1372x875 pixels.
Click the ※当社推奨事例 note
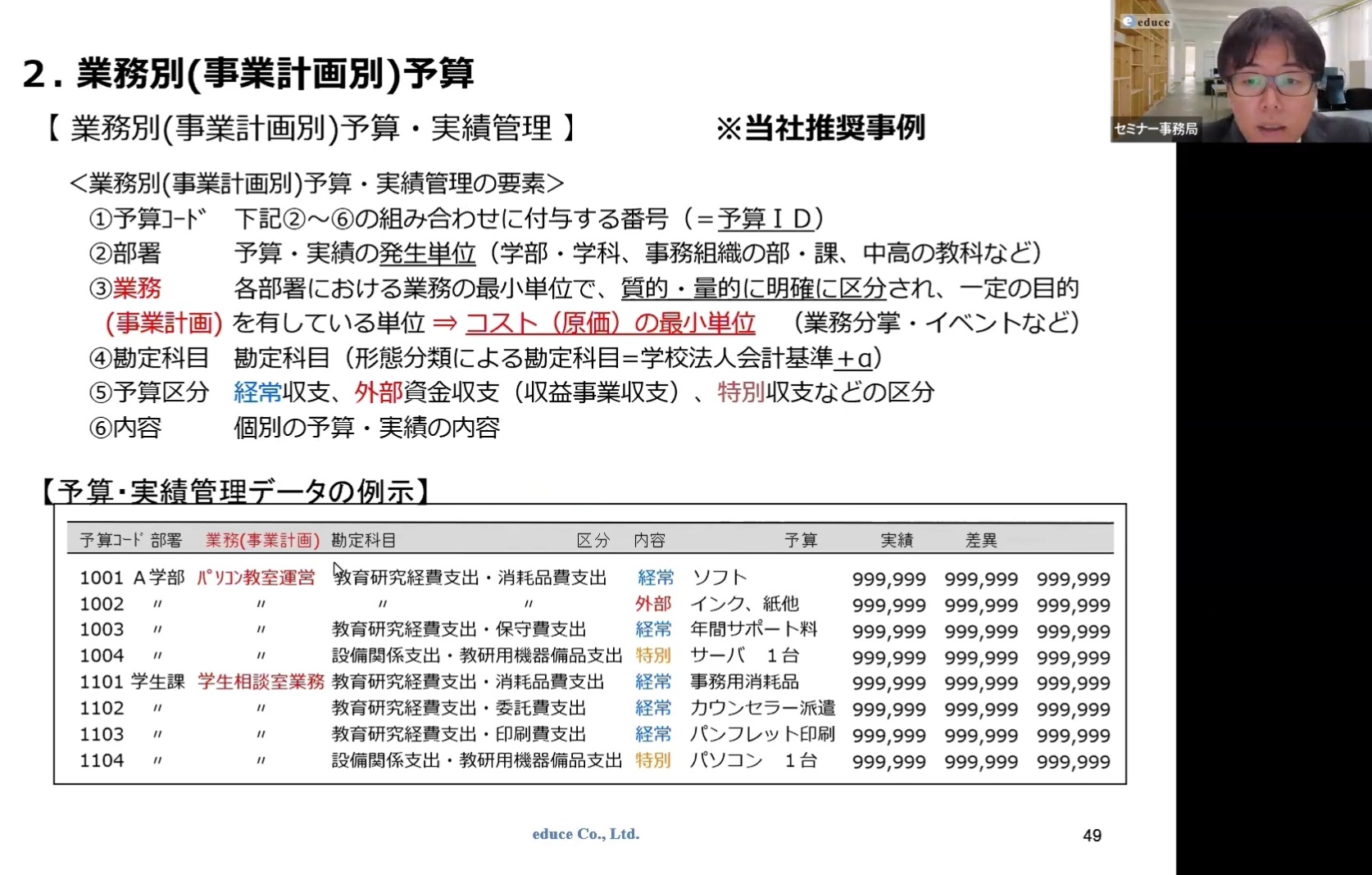820,128
